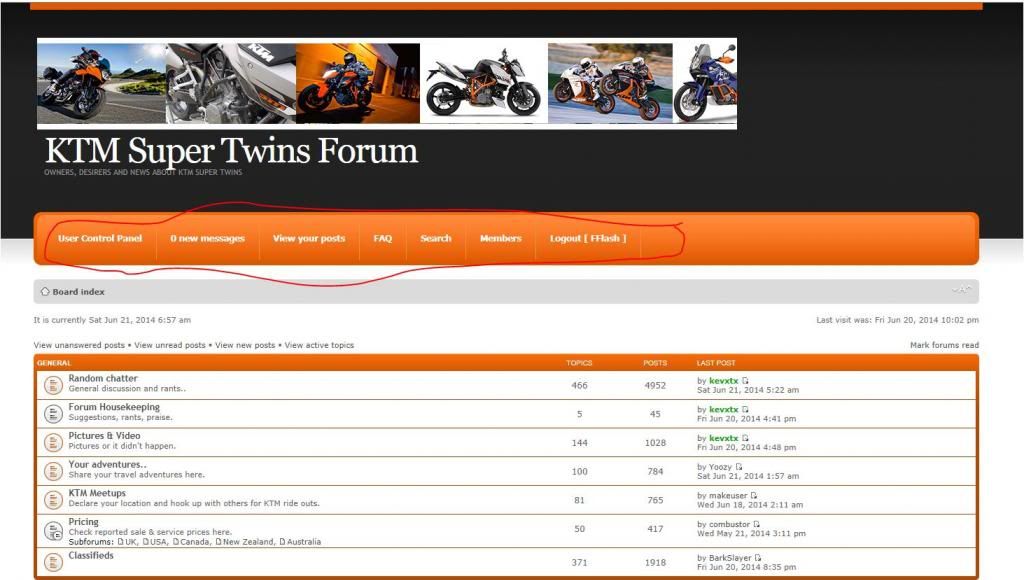Click the KTM motorcycle banner image
Screen dimensions: 1024x580
pyautogui.click(x=387, y=84)
